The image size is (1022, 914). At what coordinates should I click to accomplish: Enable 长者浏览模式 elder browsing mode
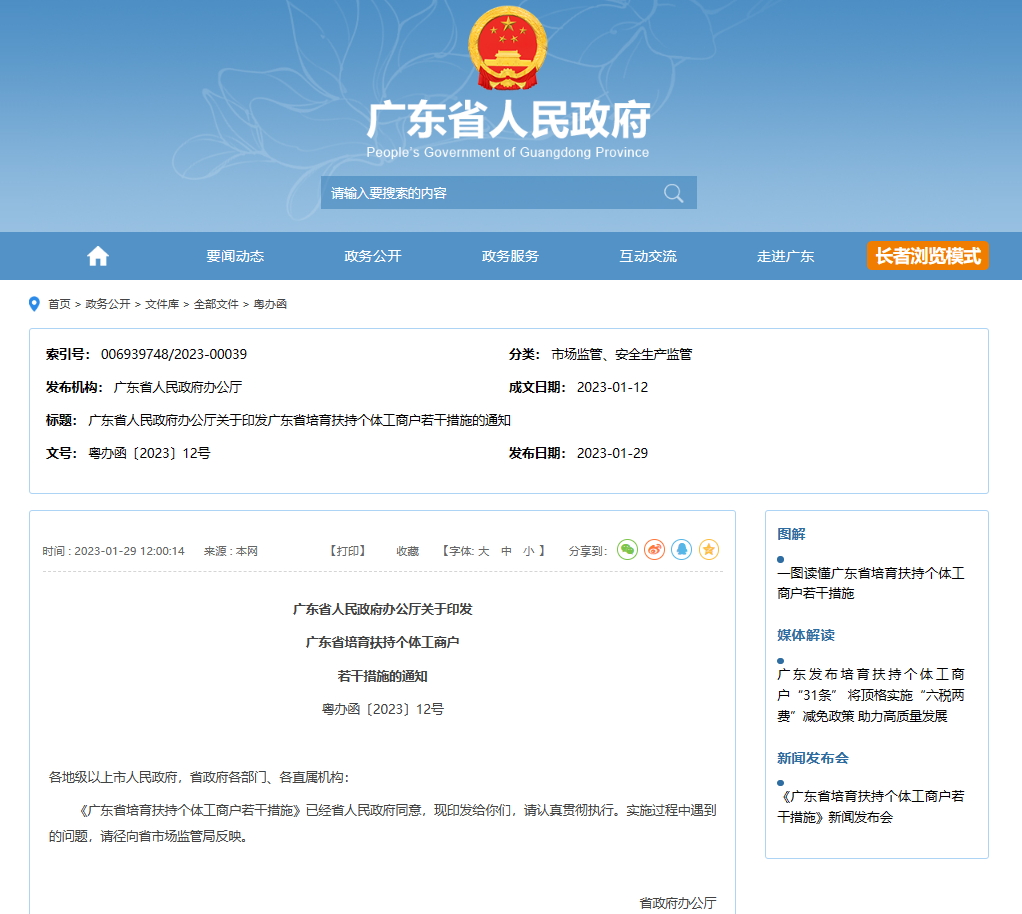tap(927, 255)
